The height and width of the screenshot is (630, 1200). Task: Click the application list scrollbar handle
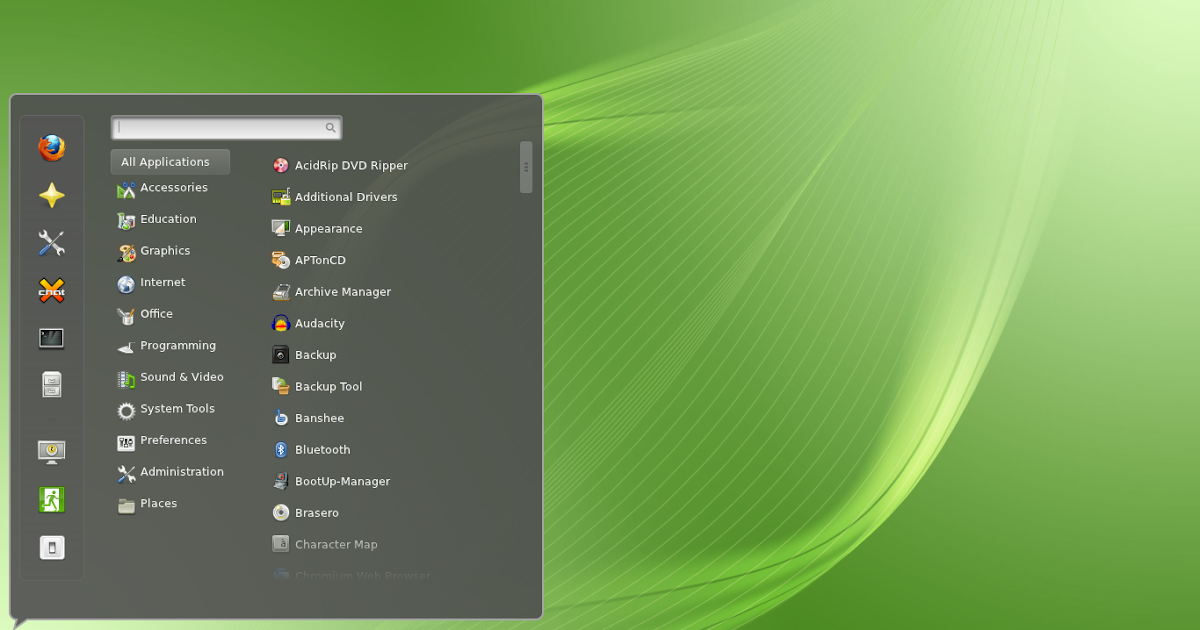pos(526,167)
